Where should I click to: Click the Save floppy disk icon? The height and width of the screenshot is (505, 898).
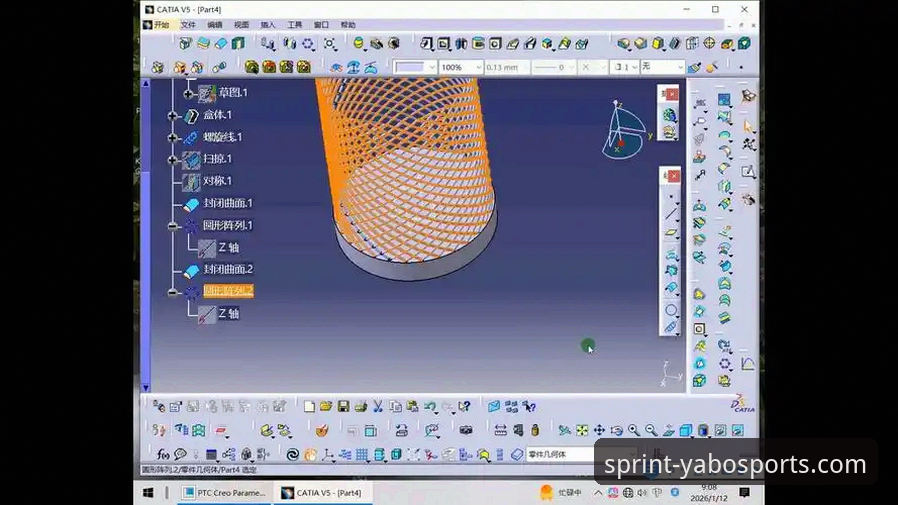click(343, 407)
